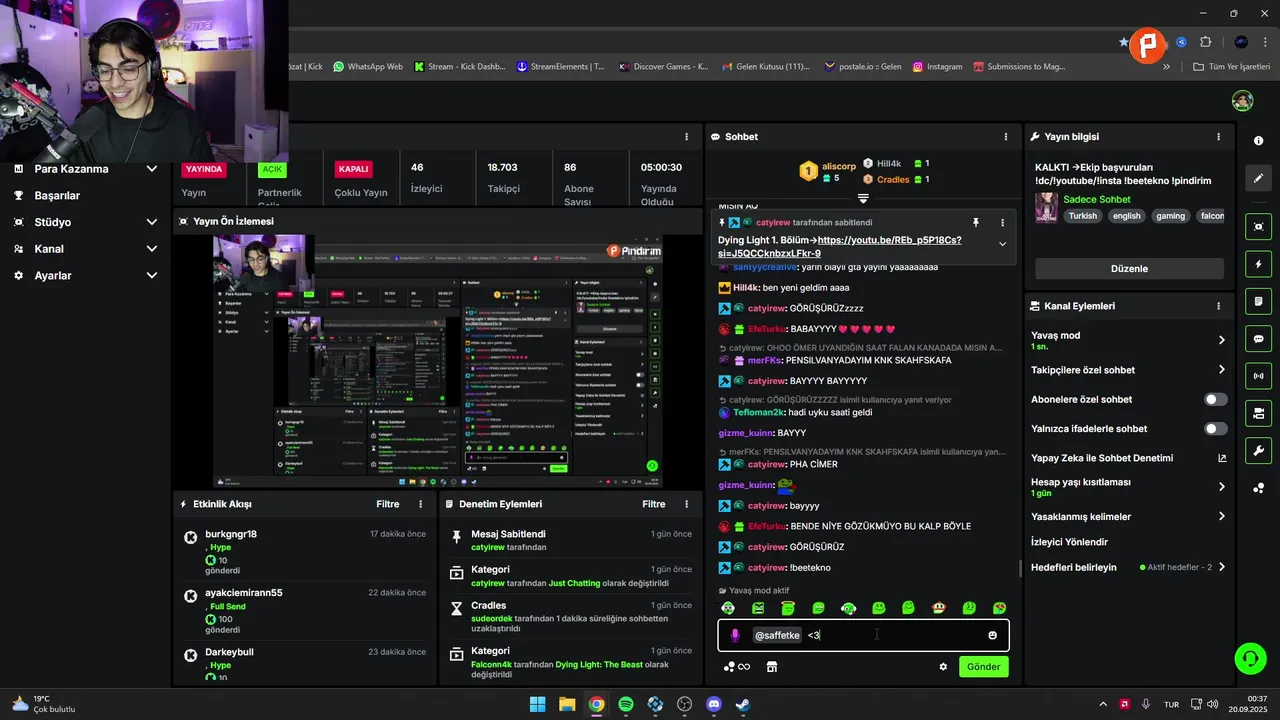Viewport: 1280px width, 720px height.
Task: Toggle the activity feed lightning icon
Action: pos(1258,264)
